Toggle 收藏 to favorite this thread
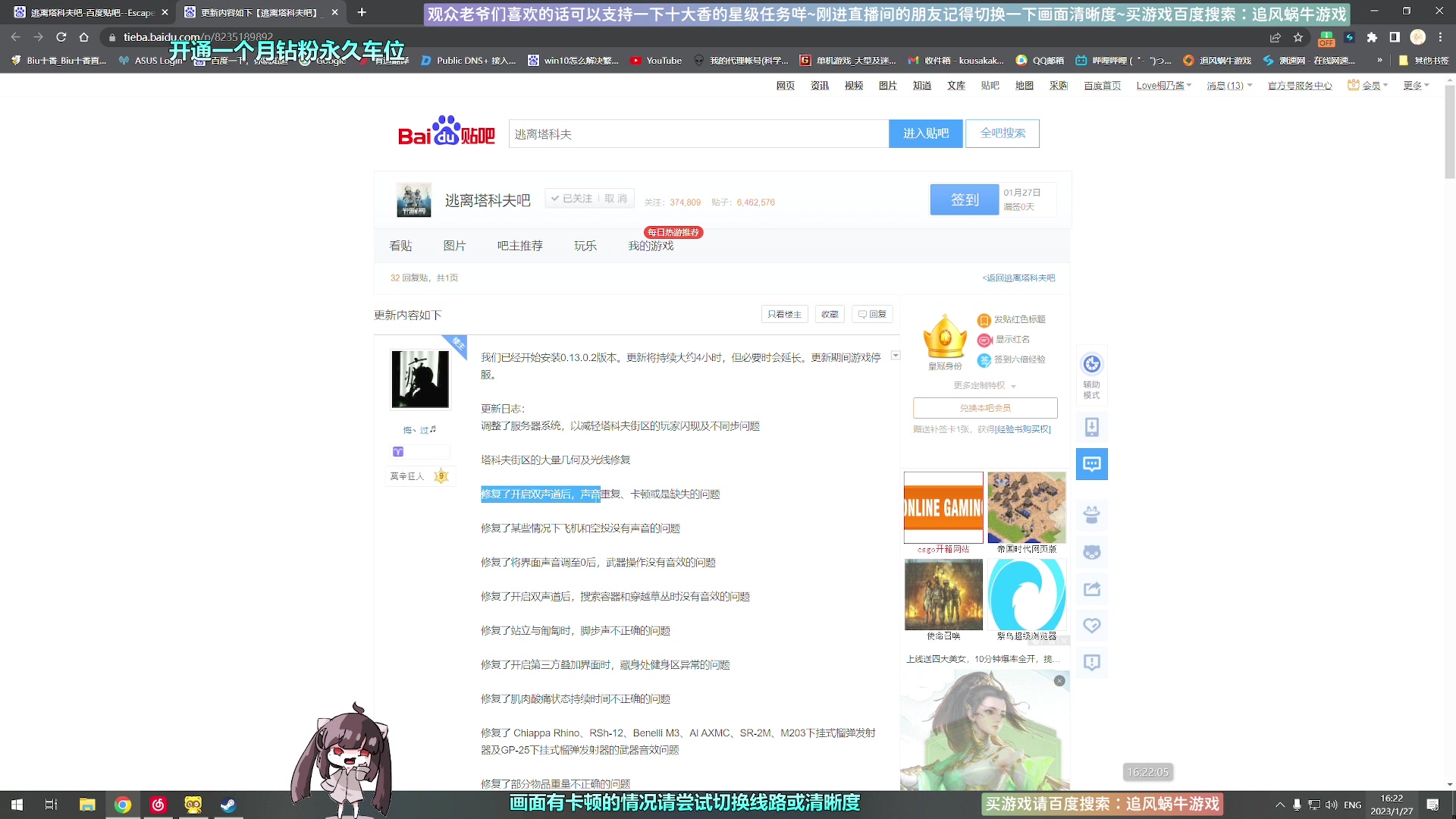The width and height of the screenshot is (1456, 819). point(829,314)
